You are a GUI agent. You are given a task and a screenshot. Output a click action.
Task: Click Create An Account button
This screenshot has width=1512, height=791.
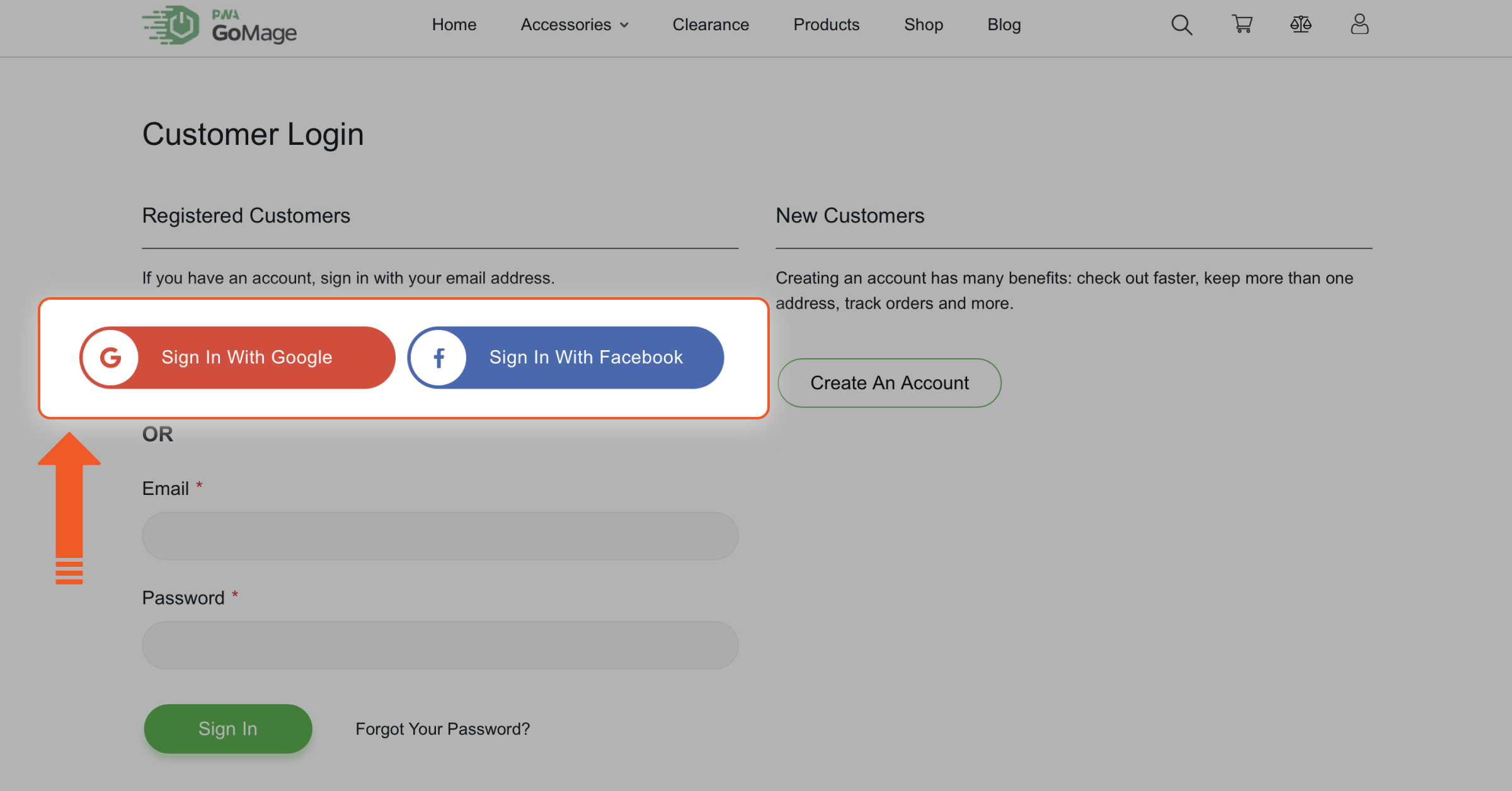pyautogui.click(x=889, y=383)
